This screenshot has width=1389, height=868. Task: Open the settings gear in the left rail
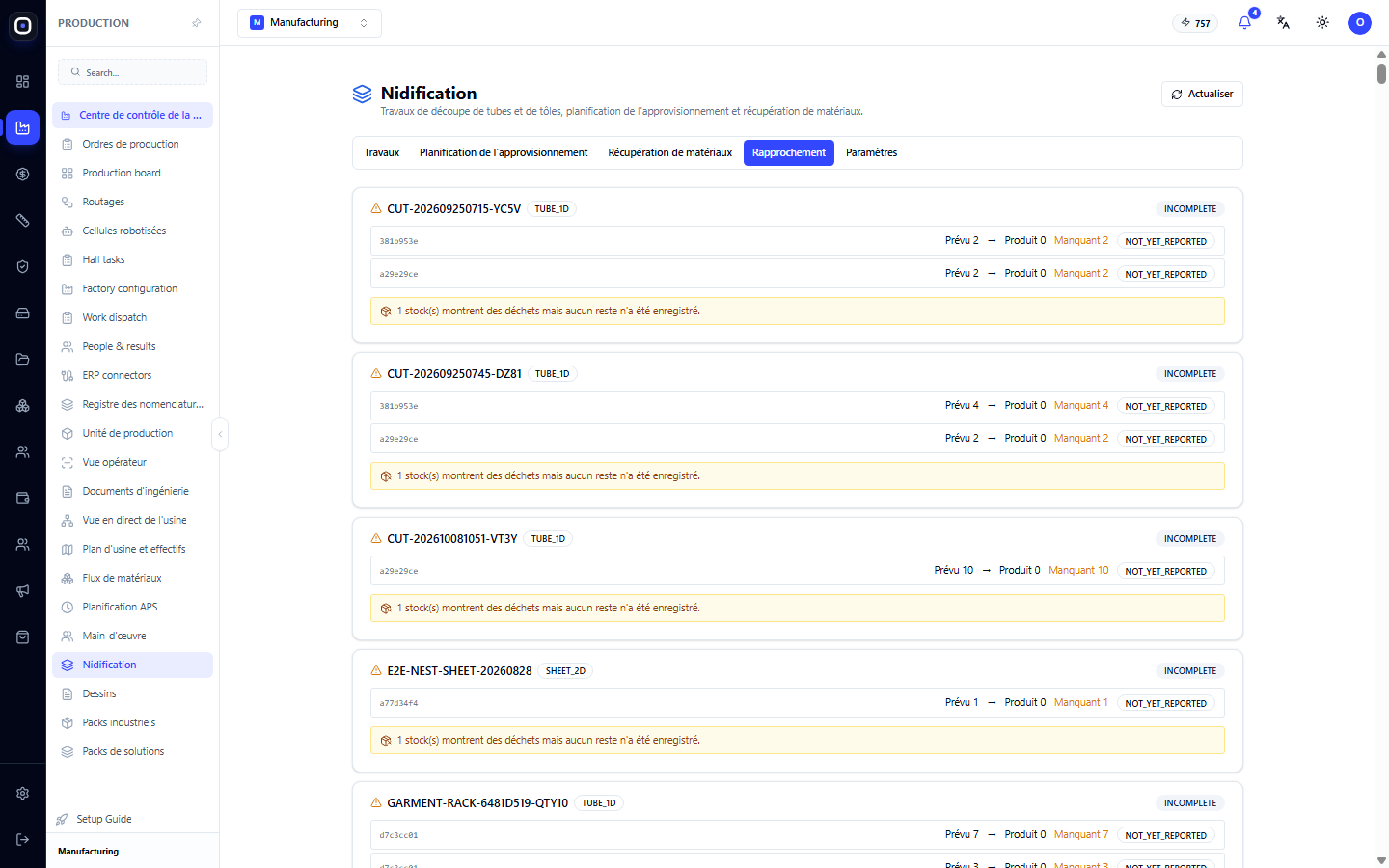coord(22,794)
